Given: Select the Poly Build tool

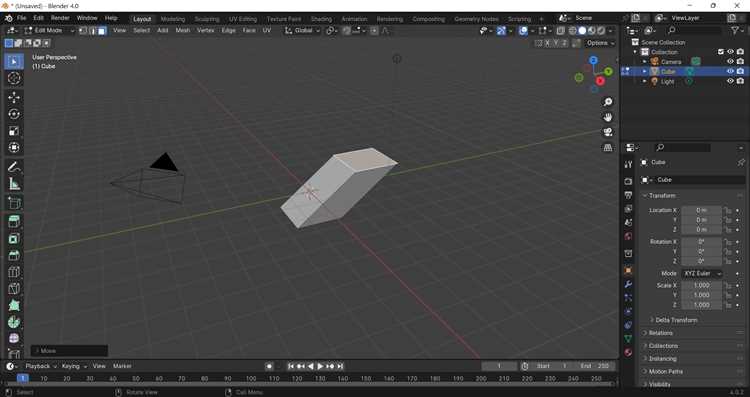Looking at the screenshot, I should pos(14,306).
